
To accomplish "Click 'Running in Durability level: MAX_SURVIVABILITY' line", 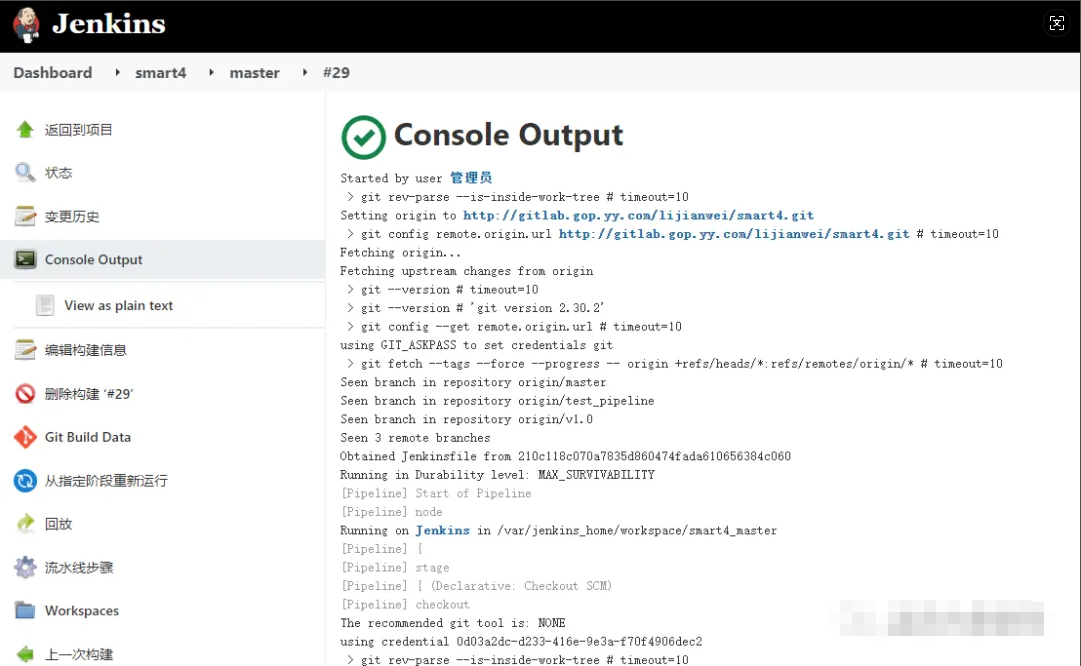I will [497, 475].
